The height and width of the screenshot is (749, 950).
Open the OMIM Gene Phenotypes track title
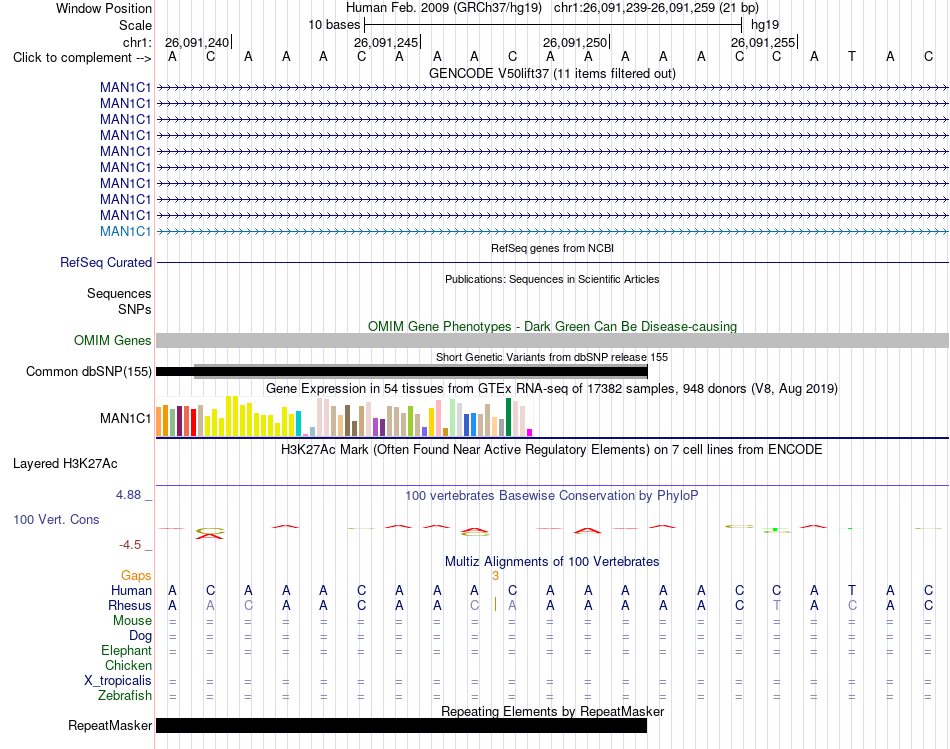(x=552, y=326)
